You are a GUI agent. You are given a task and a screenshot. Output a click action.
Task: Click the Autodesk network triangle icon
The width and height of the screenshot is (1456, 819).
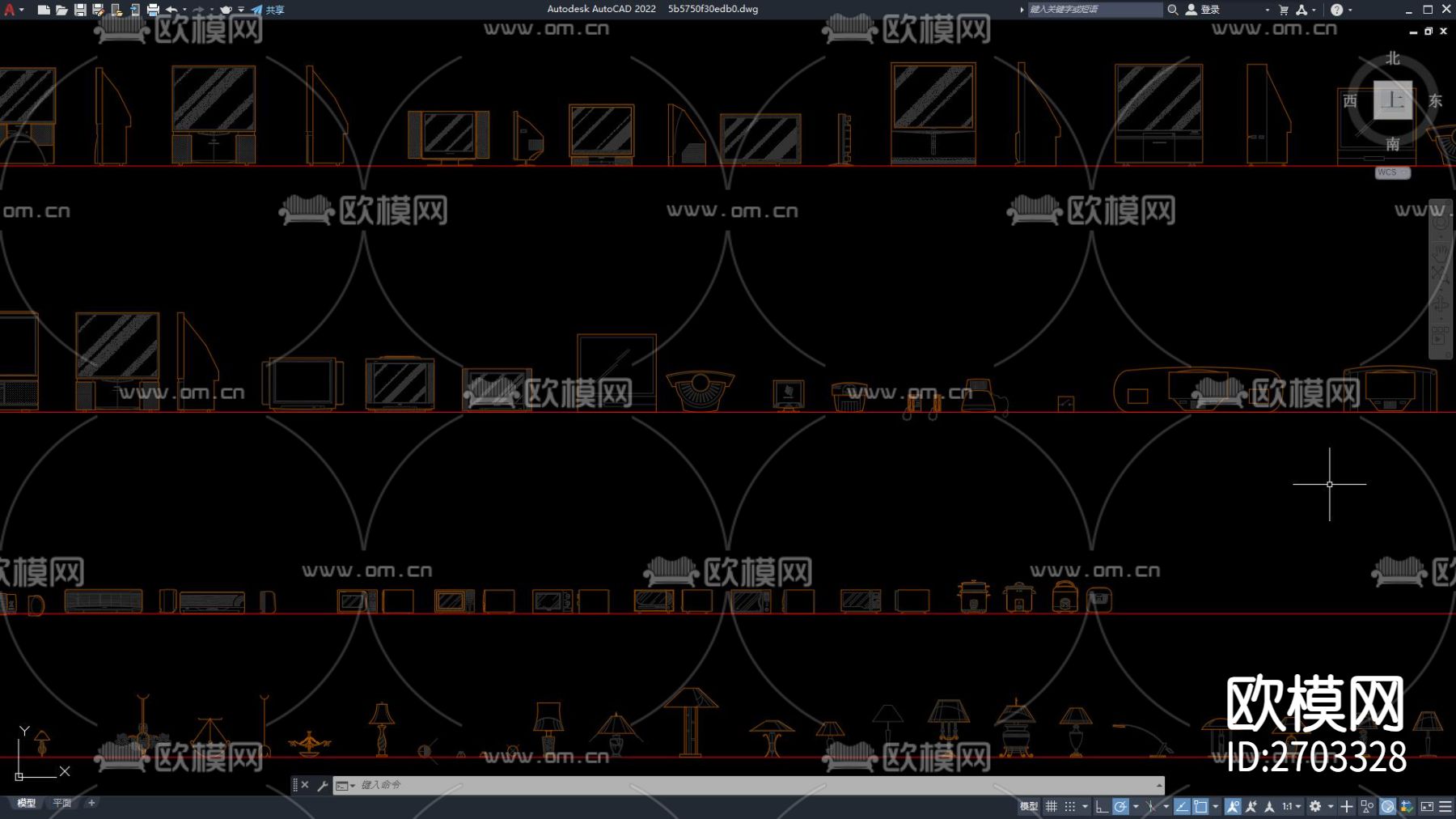tap(1302, 10)
